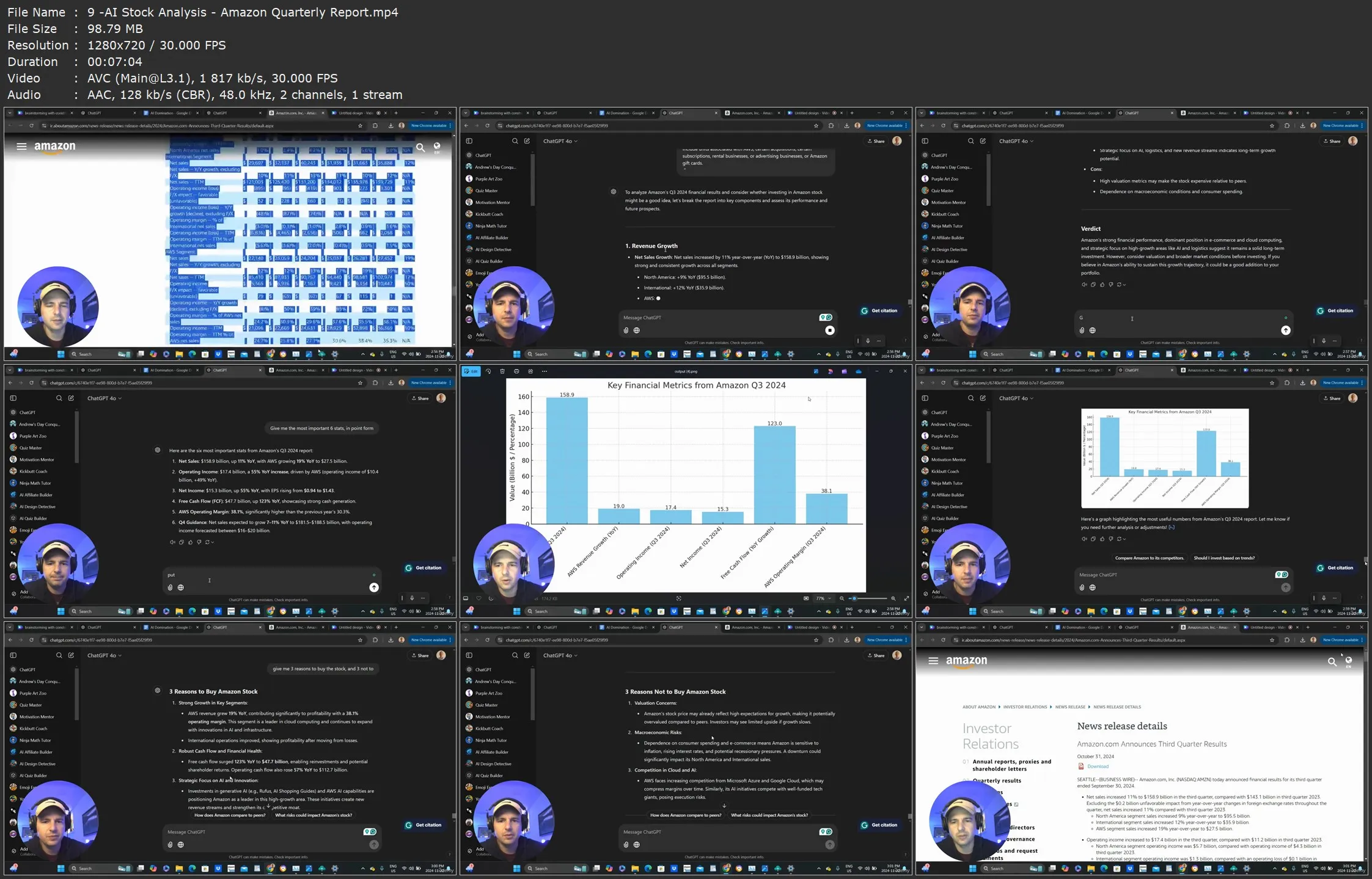Open 'Annual reports, proxies and shareholder letters' item
This screenshot has height=879, width=1372.
(1011, 765)
